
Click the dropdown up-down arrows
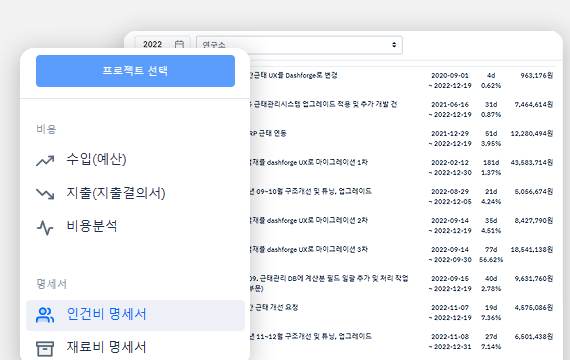(x=394, y=45)
